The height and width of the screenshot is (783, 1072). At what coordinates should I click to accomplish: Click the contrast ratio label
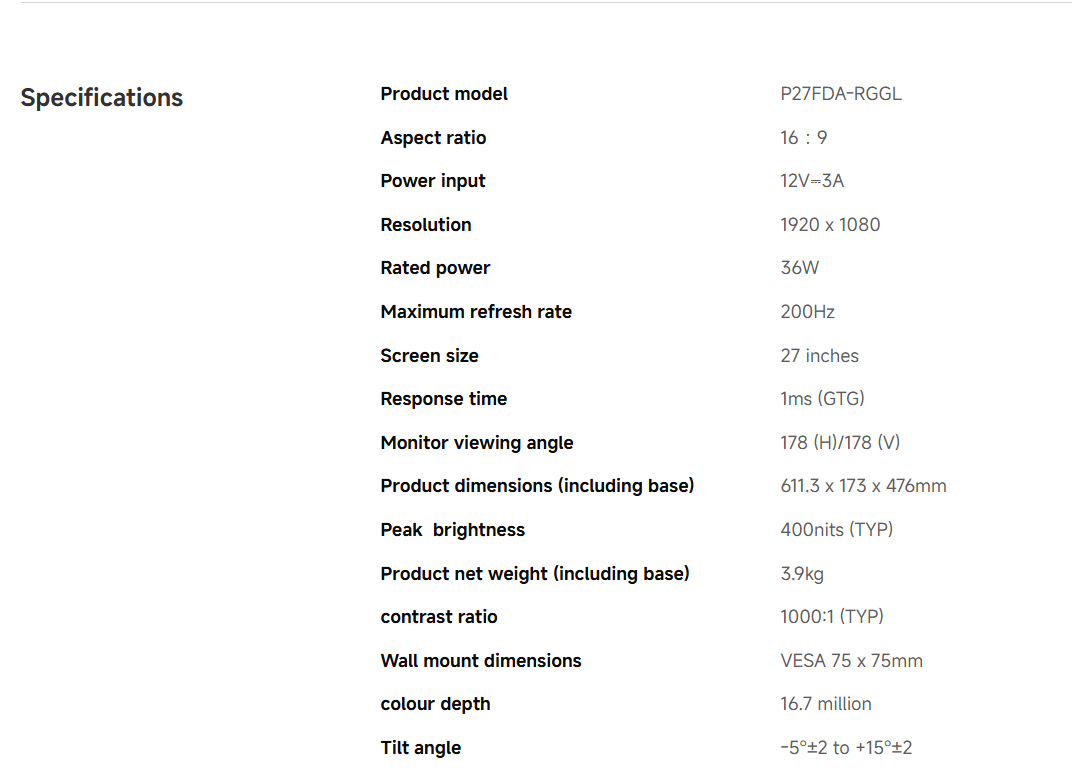[439, 617]
